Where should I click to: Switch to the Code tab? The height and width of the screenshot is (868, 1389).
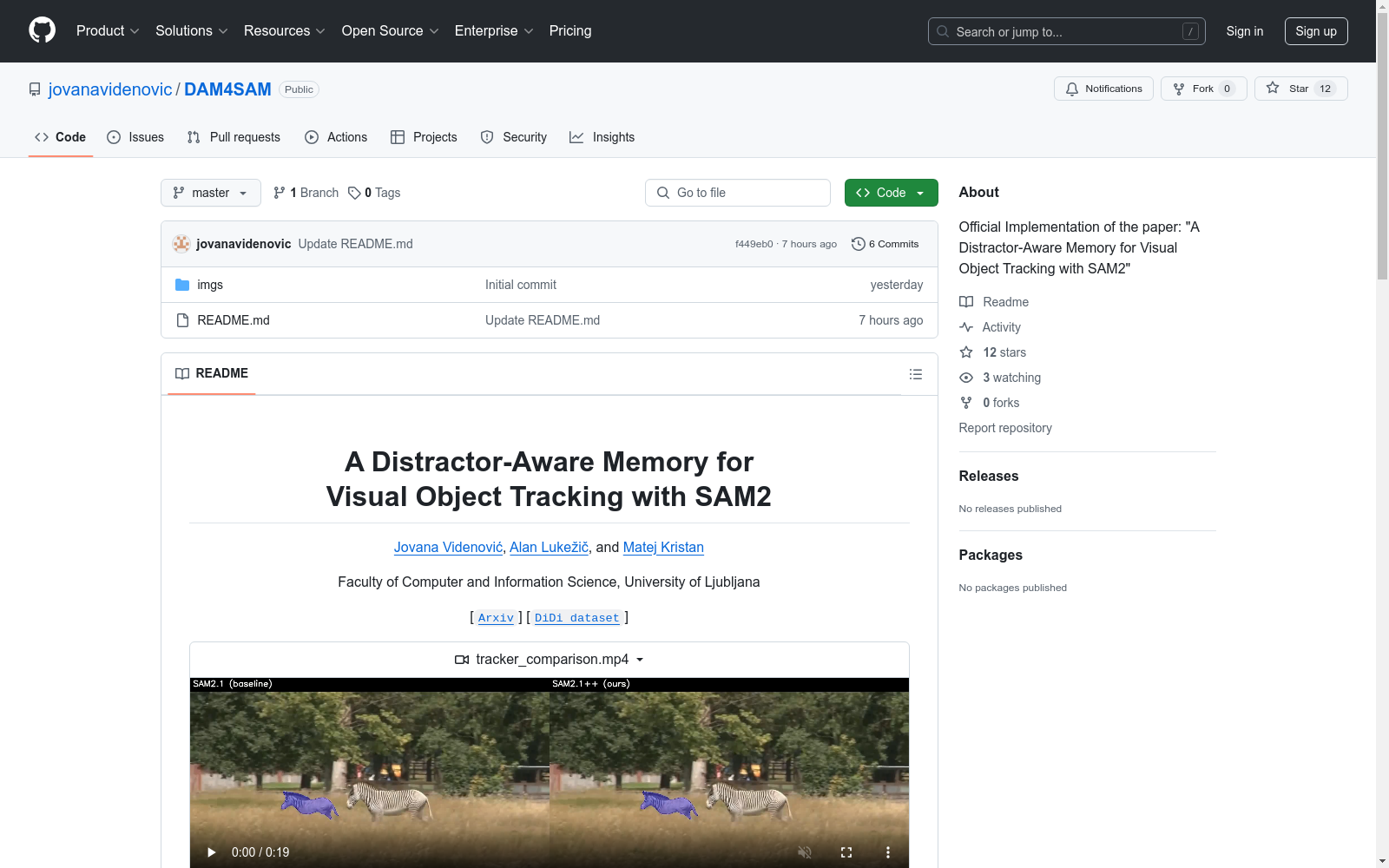point(60,137)
